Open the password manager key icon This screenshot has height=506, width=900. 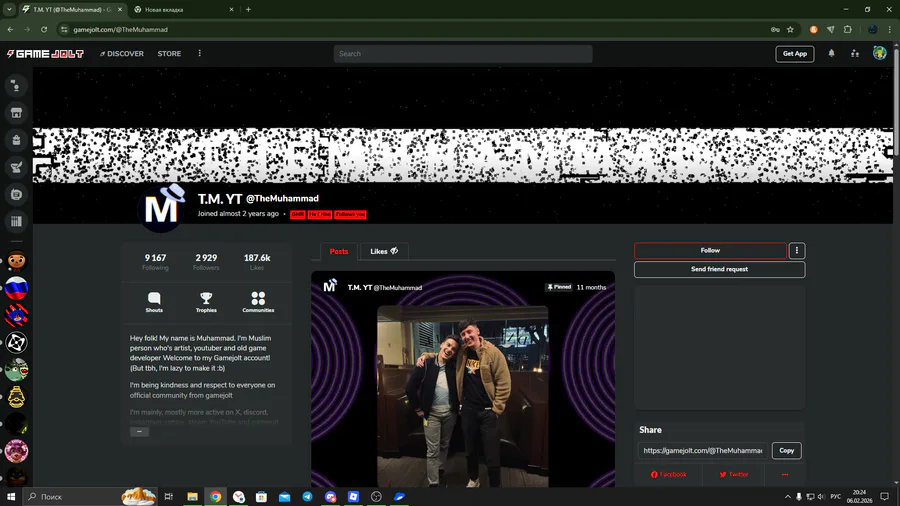coord(775,29)
